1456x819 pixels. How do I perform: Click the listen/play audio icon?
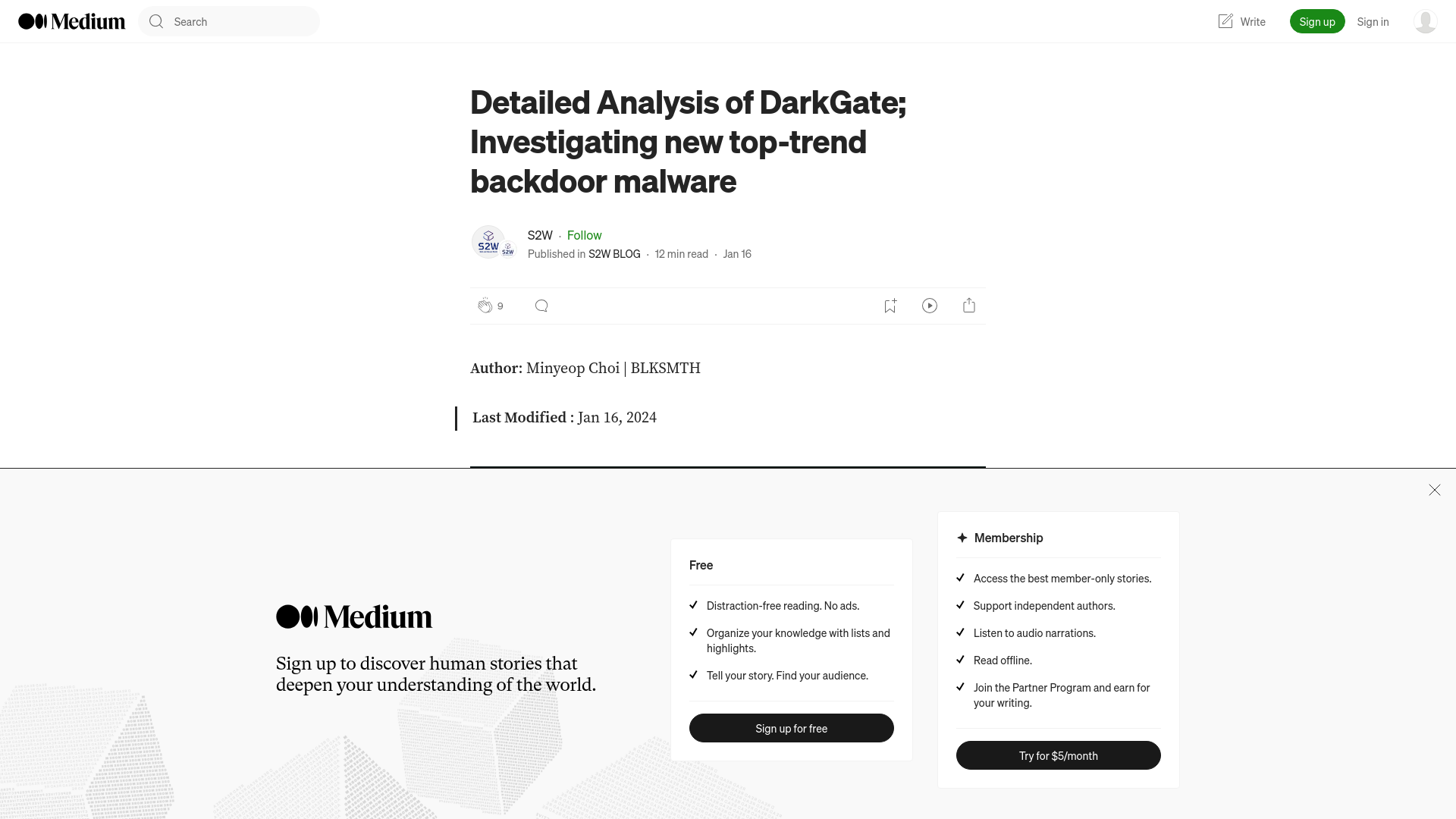[929, 305]
